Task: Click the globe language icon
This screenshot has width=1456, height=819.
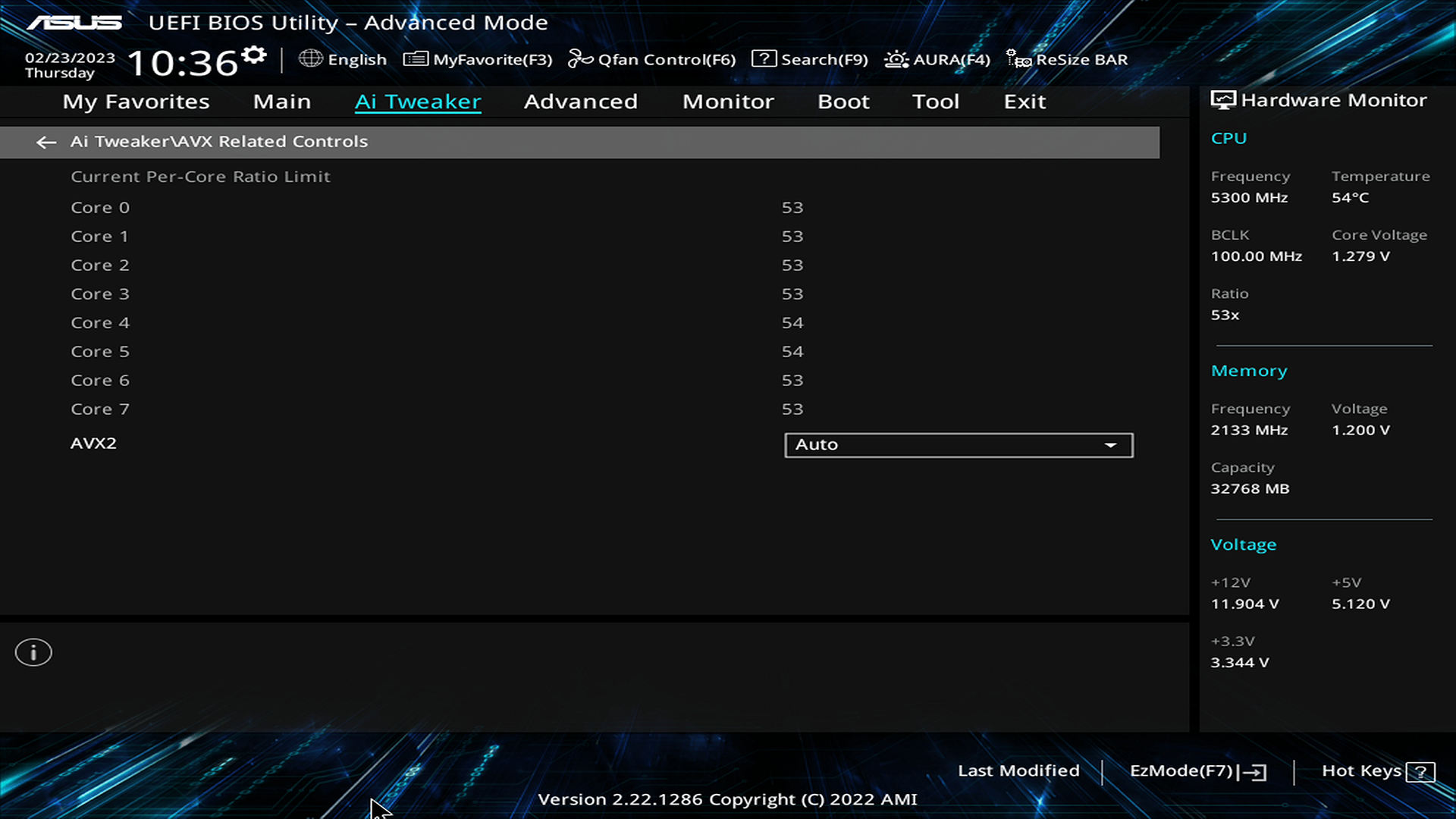Action: click(x=310, y=58)
